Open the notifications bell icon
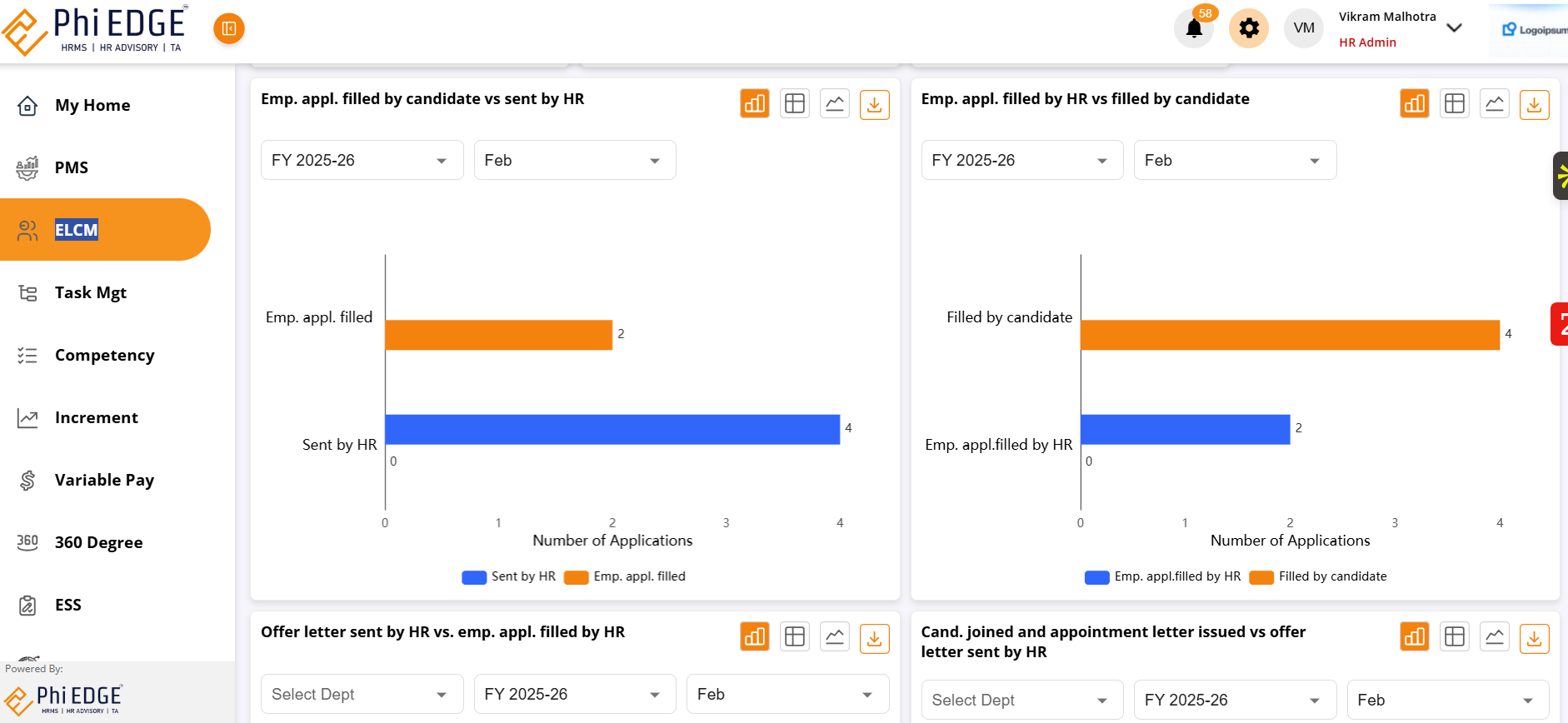 click(1193, 28)
